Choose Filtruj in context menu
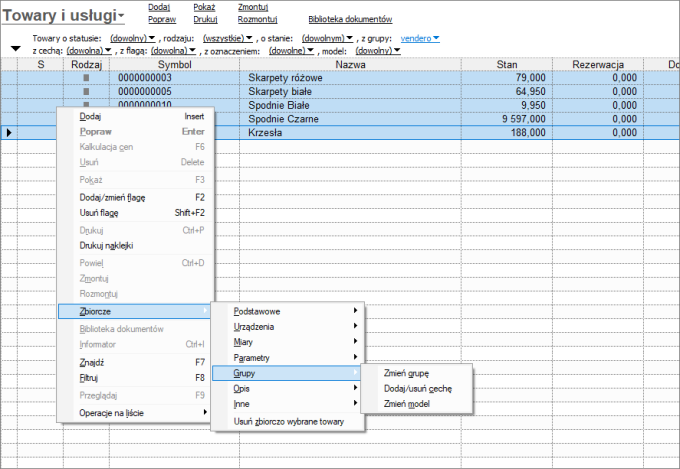The image size is (680, 469). pyautogui.click(x=135, y=378)
